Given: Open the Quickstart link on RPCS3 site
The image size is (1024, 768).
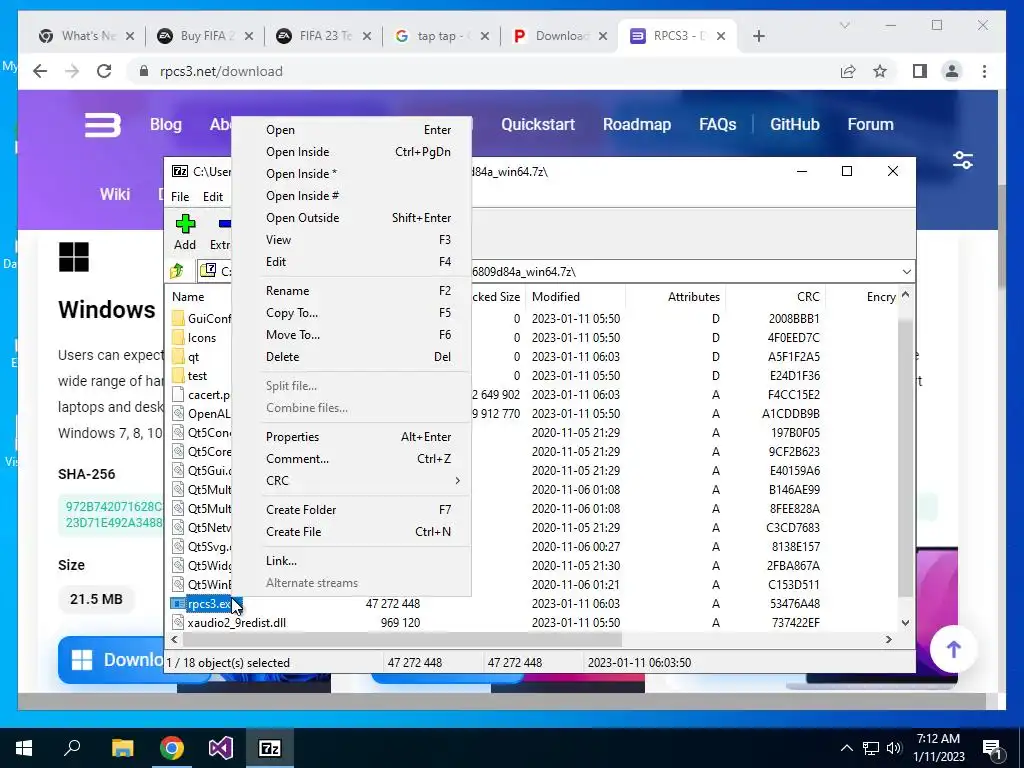Looking at the screenshot, I should click(x=537, y=125).
